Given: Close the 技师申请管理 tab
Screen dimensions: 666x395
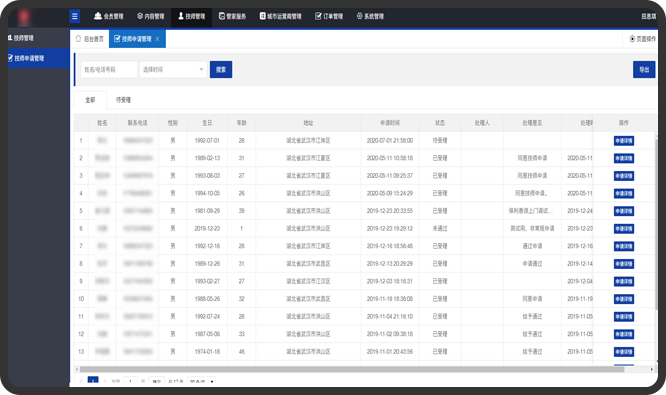Looking at the screenshot, I should point(158,39).
